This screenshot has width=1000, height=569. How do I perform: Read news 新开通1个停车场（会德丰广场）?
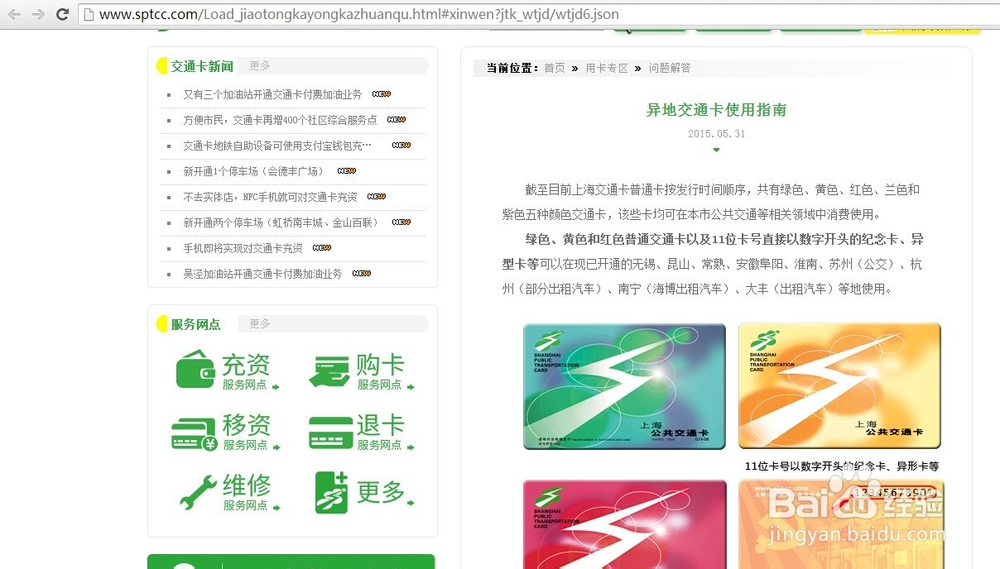click(254, 171)
